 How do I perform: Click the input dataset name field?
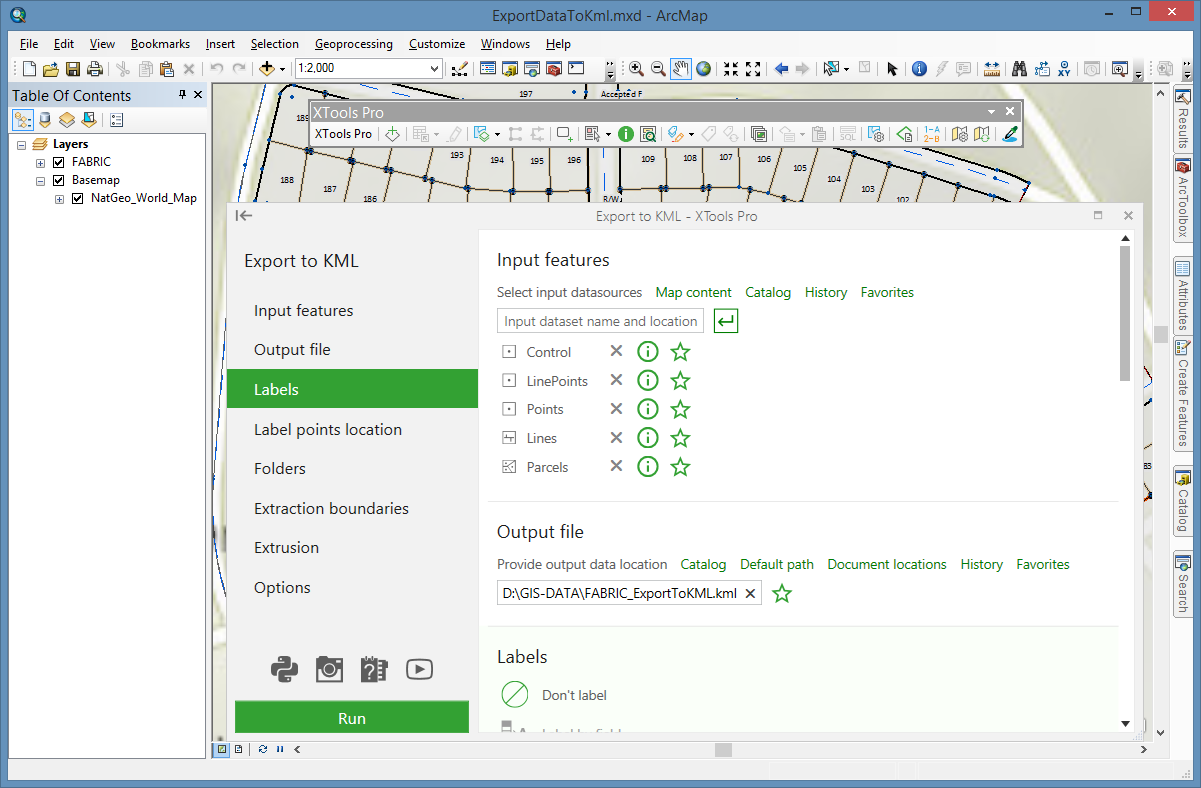click(600, 321)
